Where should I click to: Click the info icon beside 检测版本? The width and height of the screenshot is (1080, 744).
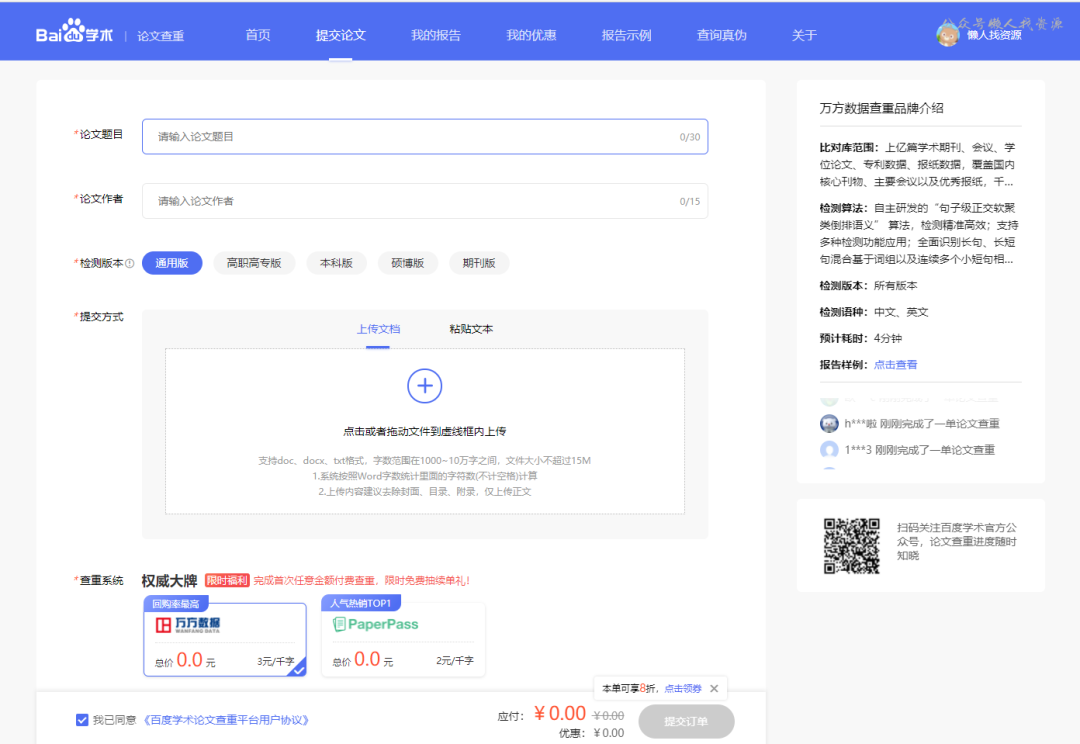click(129, 263)
